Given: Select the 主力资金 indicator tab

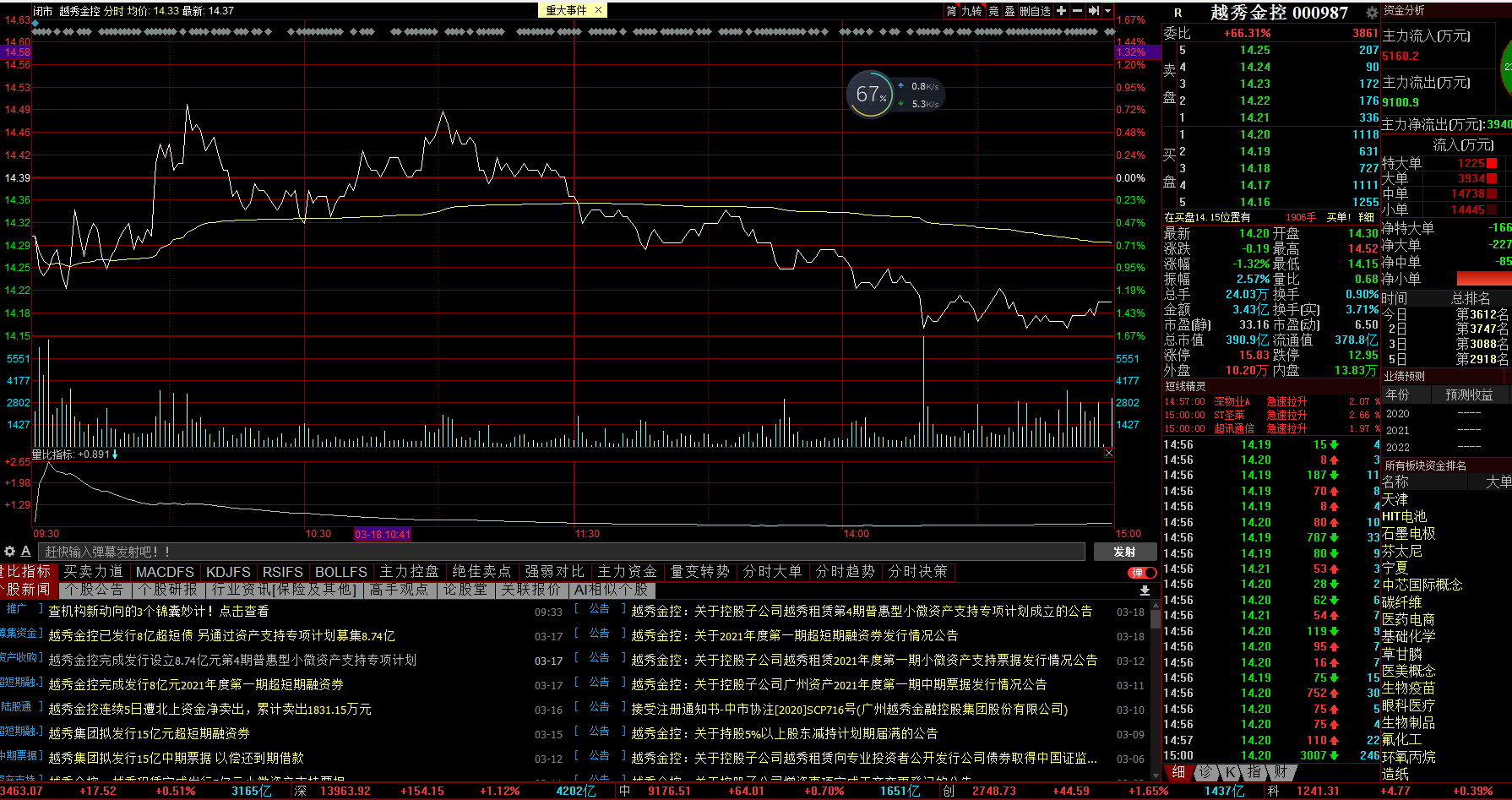Looking at the screenshot, I should pos(628,572).
